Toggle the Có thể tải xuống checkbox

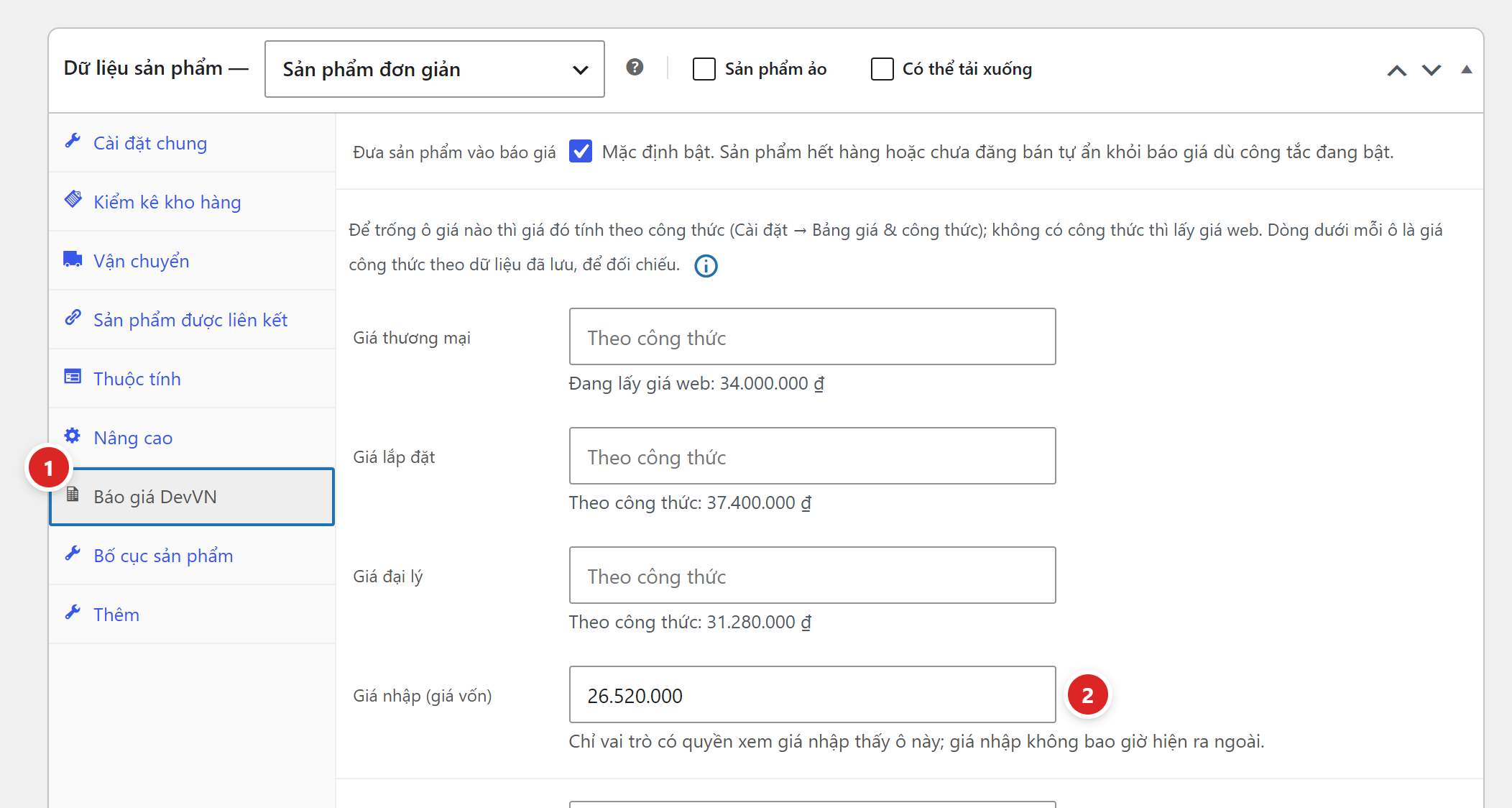point(882,69)
